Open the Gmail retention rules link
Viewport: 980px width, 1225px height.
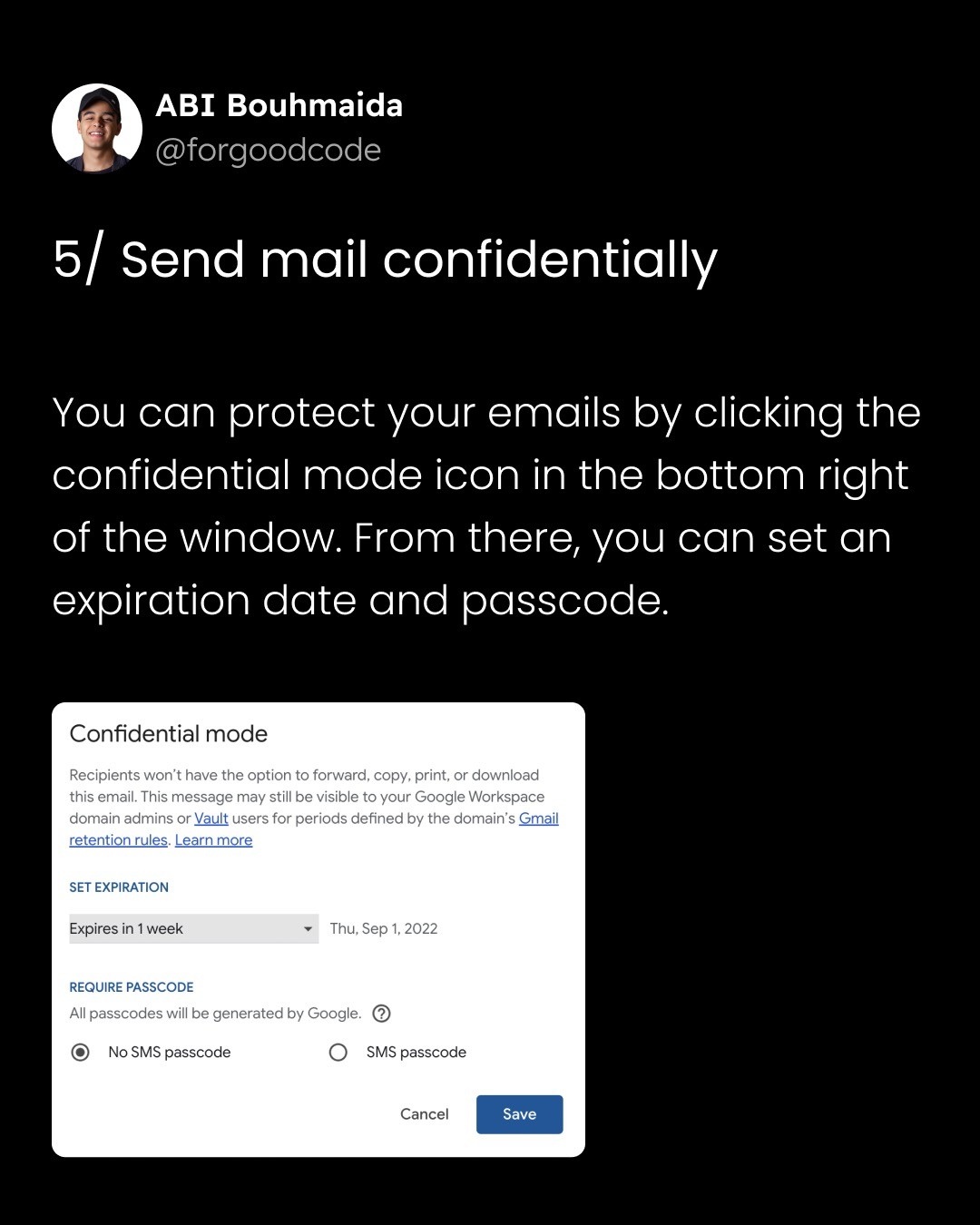tap(118, 840)
